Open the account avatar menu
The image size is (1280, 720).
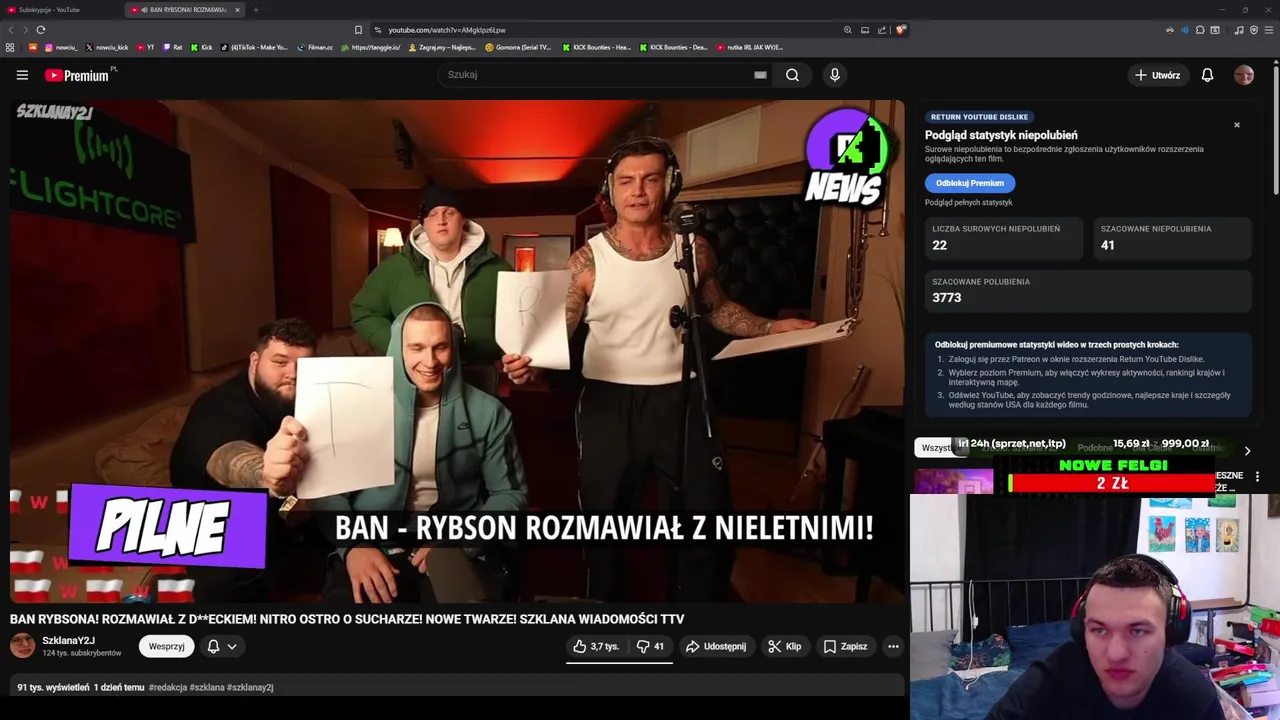[x=1244, y=75]
